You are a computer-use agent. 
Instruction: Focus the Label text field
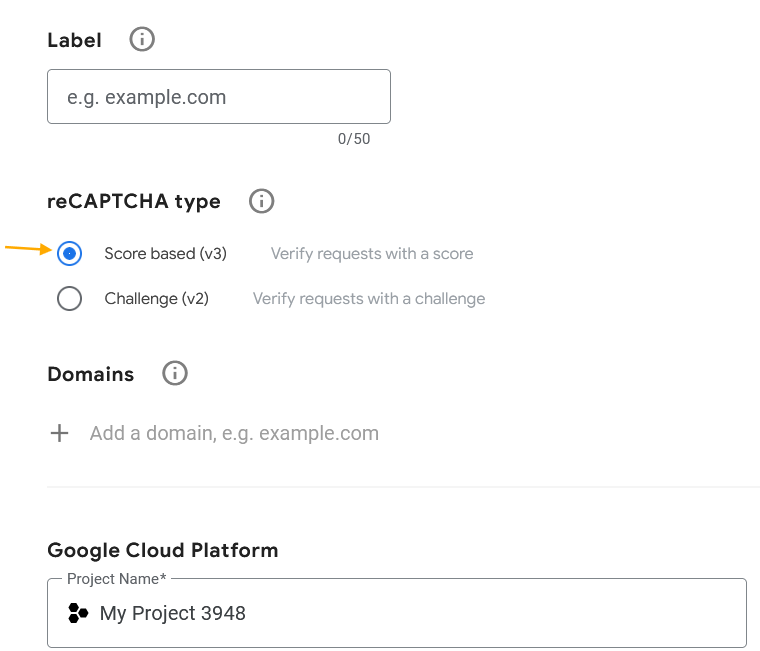coord(219,96)
